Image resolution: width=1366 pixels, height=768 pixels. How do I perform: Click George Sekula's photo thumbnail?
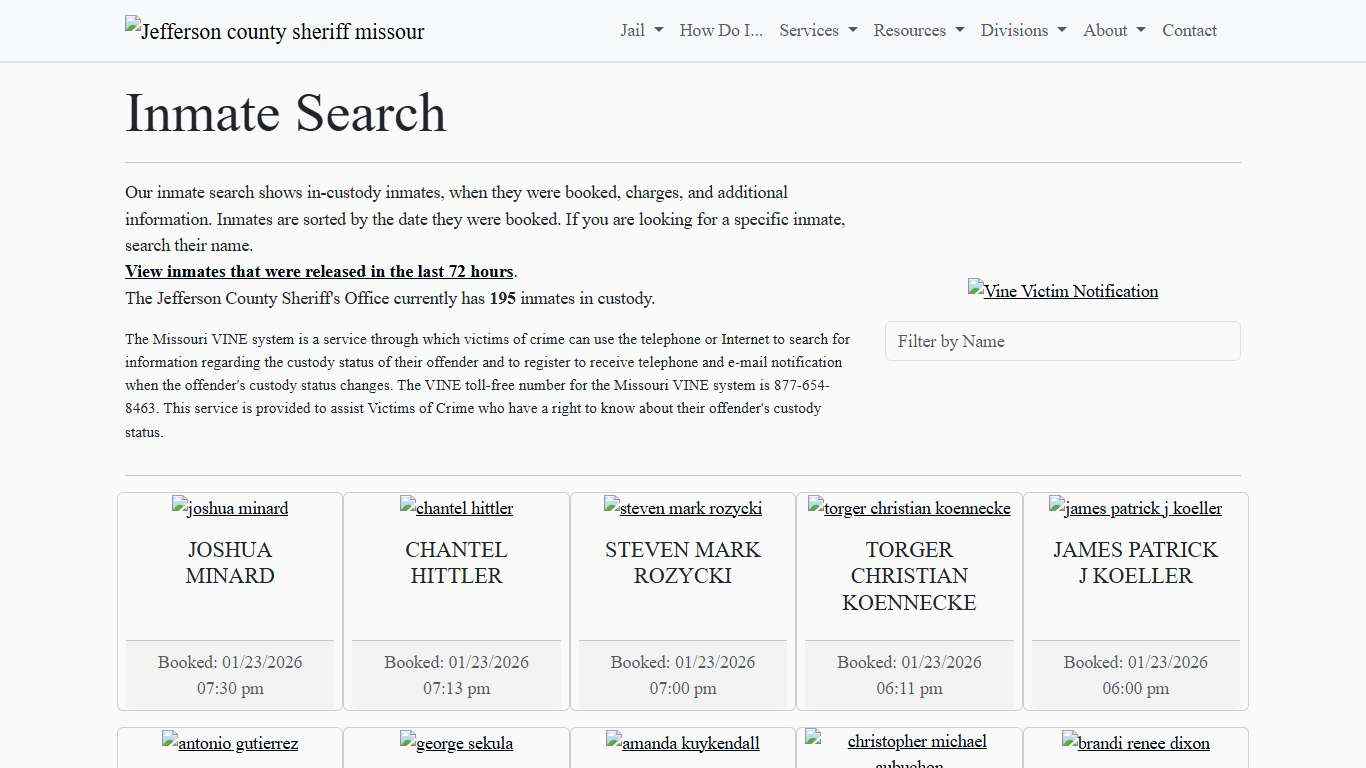[x=456, y=743]
